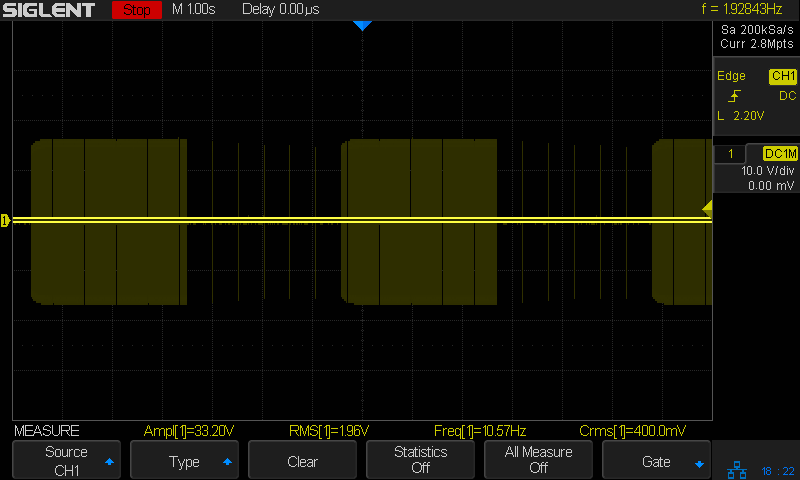Viewport: 800px width, 480px height.
Task: Click the Edge trigger type label
Action: [x=731, y=76]
